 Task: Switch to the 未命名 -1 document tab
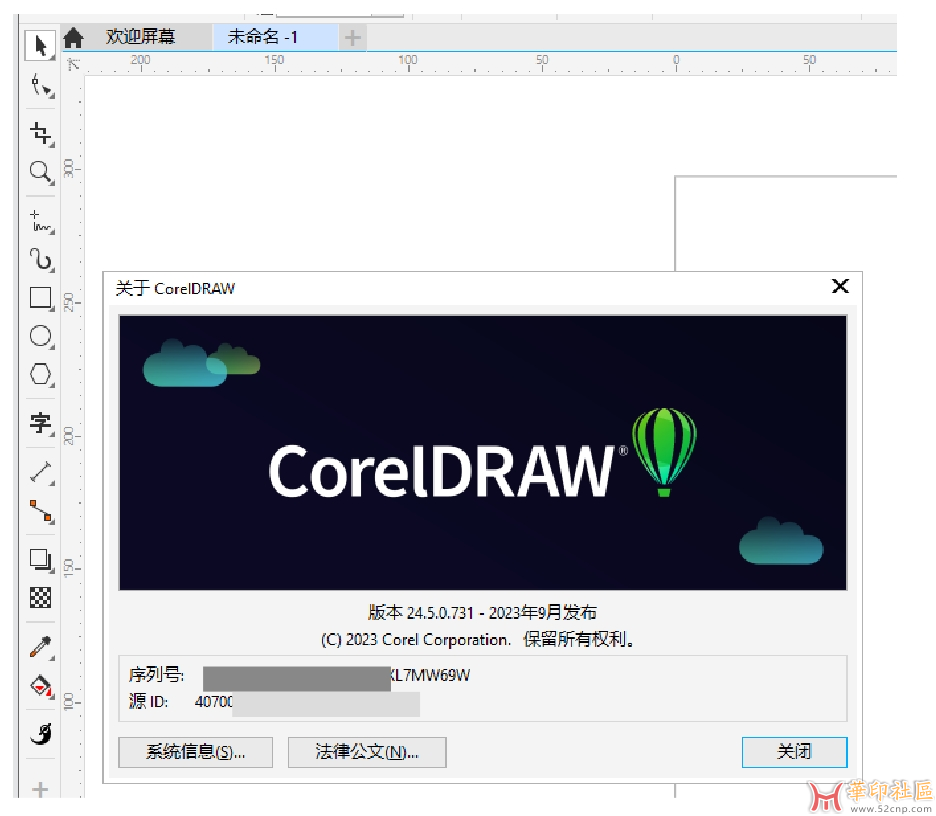[x=263, y=37]
